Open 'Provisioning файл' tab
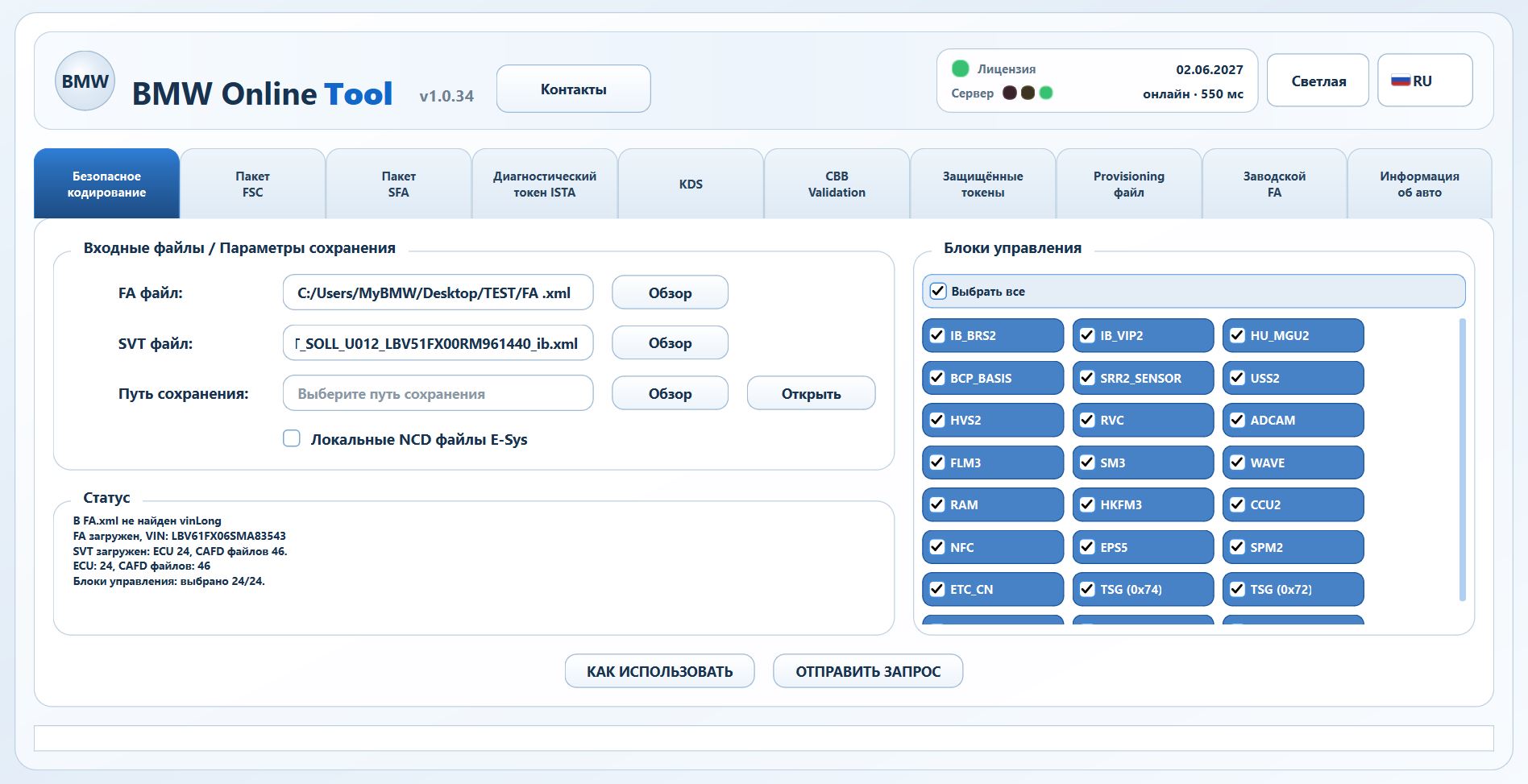The image size is (1528, 784). [1128, 184]
